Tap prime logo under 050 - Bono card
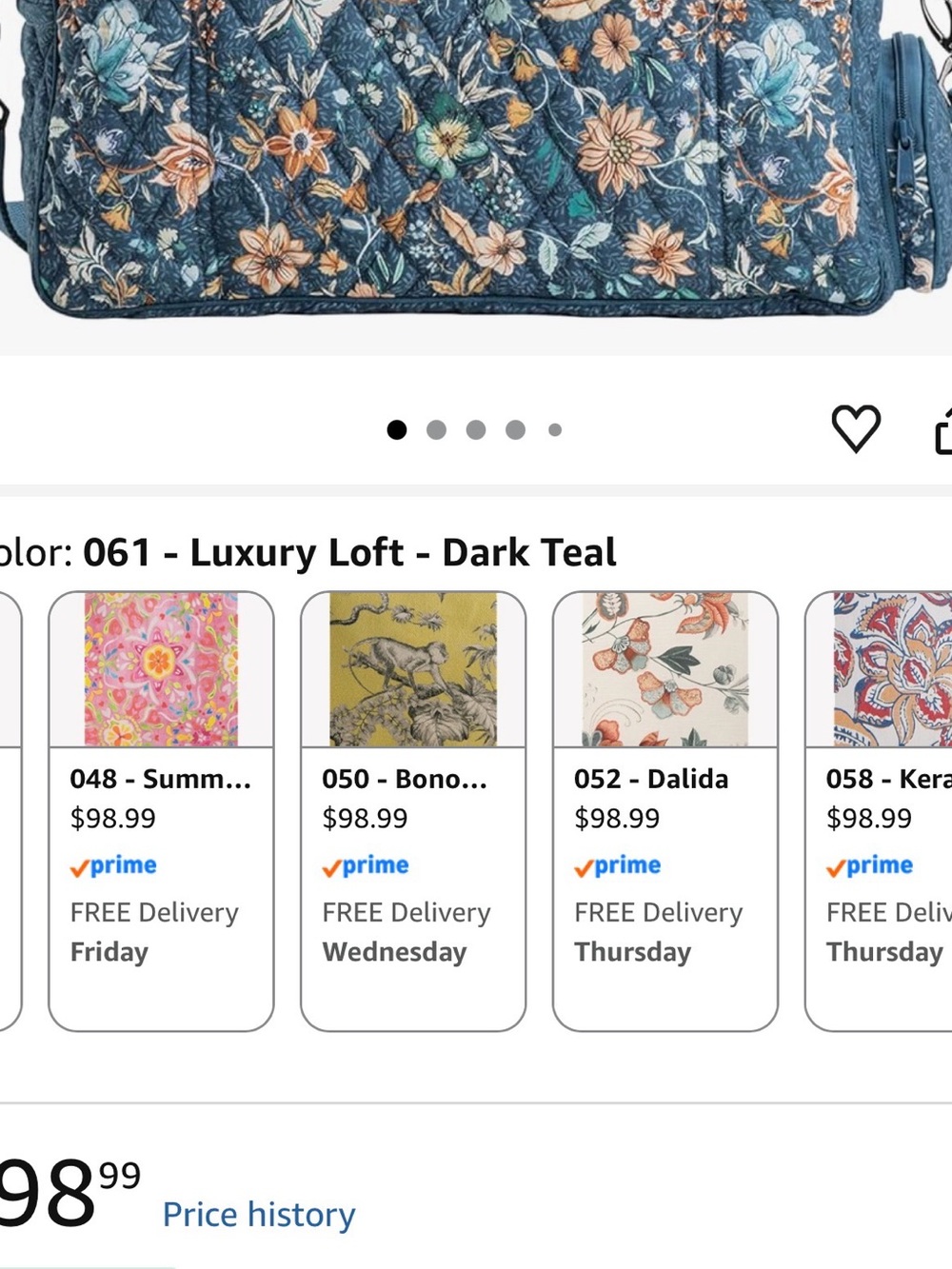This screenshot has width=952, height=1269. [x=366, y=865]
